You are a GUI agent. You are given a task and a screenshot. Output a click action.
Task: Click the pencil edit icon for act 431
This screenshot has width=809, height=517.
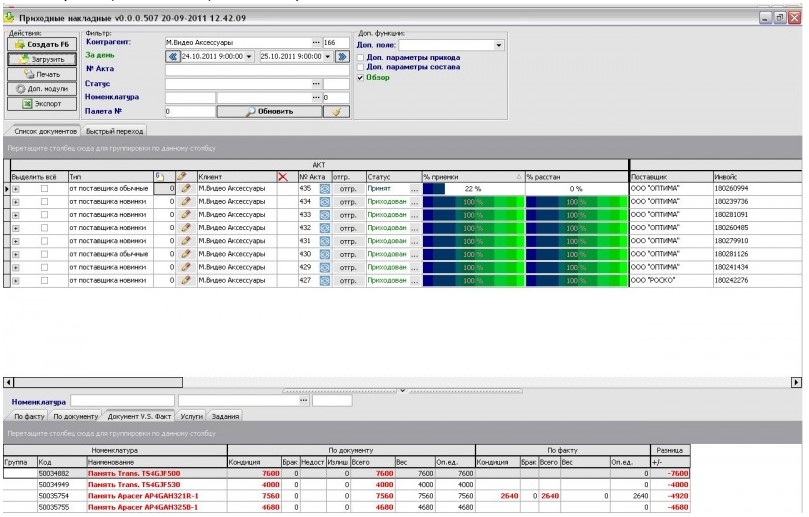click(x=185, y=241)
